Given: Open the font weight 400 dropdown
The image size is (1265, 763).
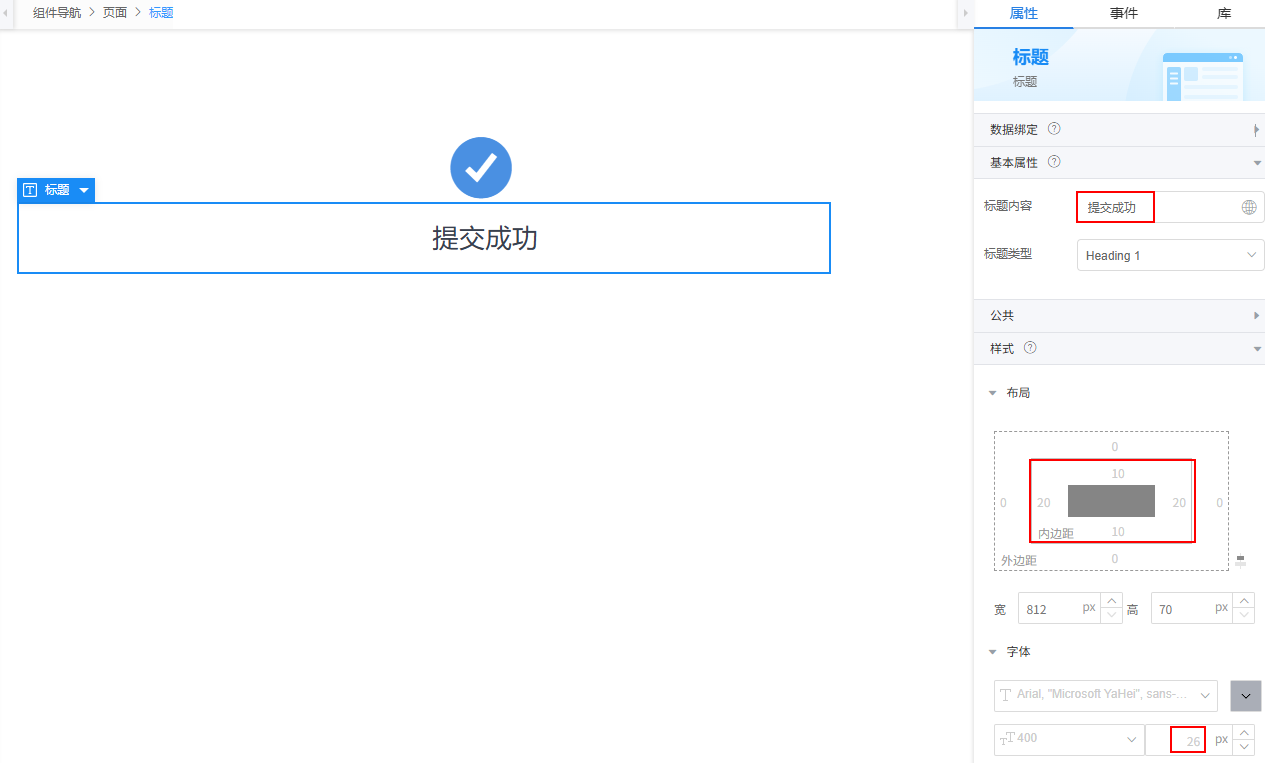Looking at the screenshot, I should coord(1069,739).
